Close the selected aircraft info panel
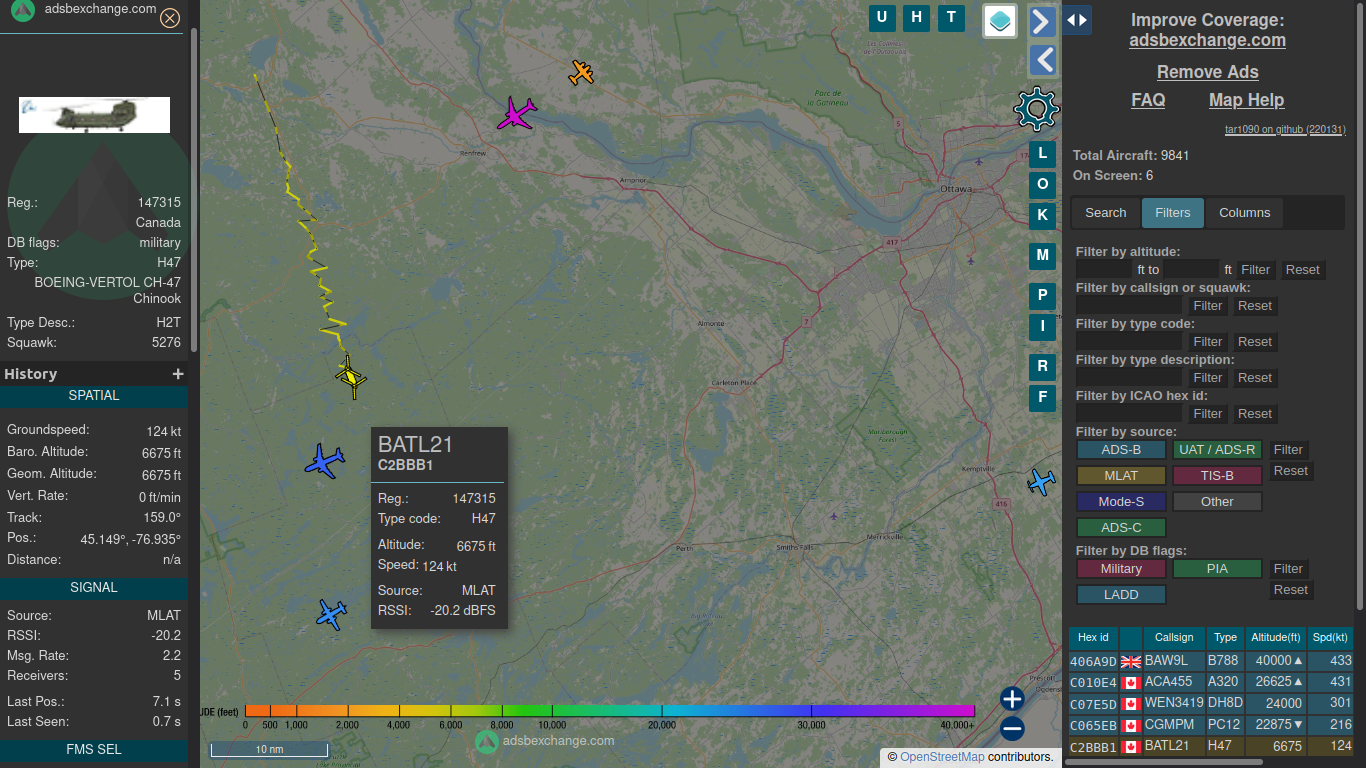The height and width of the screenshot is (768, 1366). click(170, 18)
